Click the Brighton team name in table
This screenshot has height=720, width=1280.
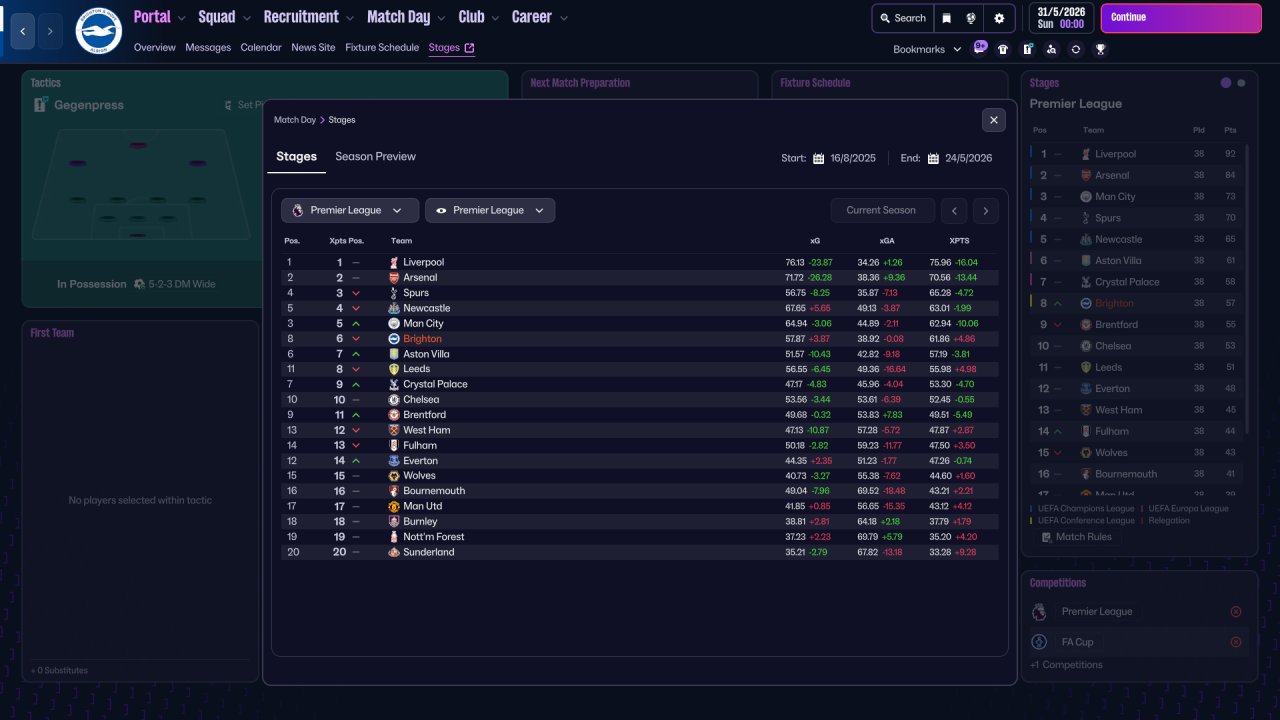[422, 339]
